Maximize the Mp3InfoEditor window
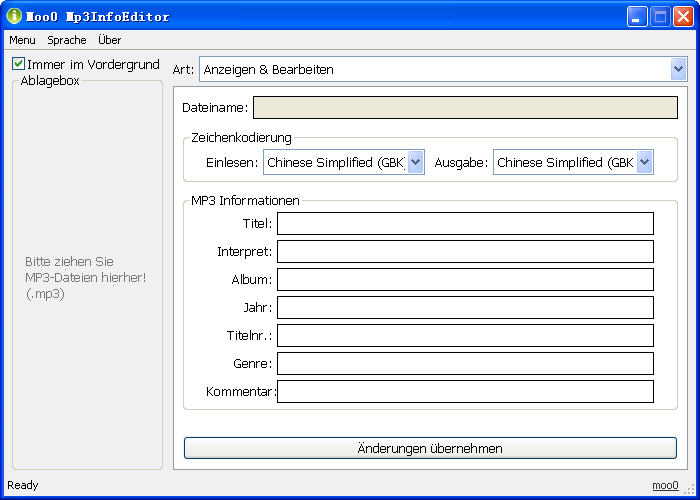Viewport: 700px width, 500px height. 660,16
